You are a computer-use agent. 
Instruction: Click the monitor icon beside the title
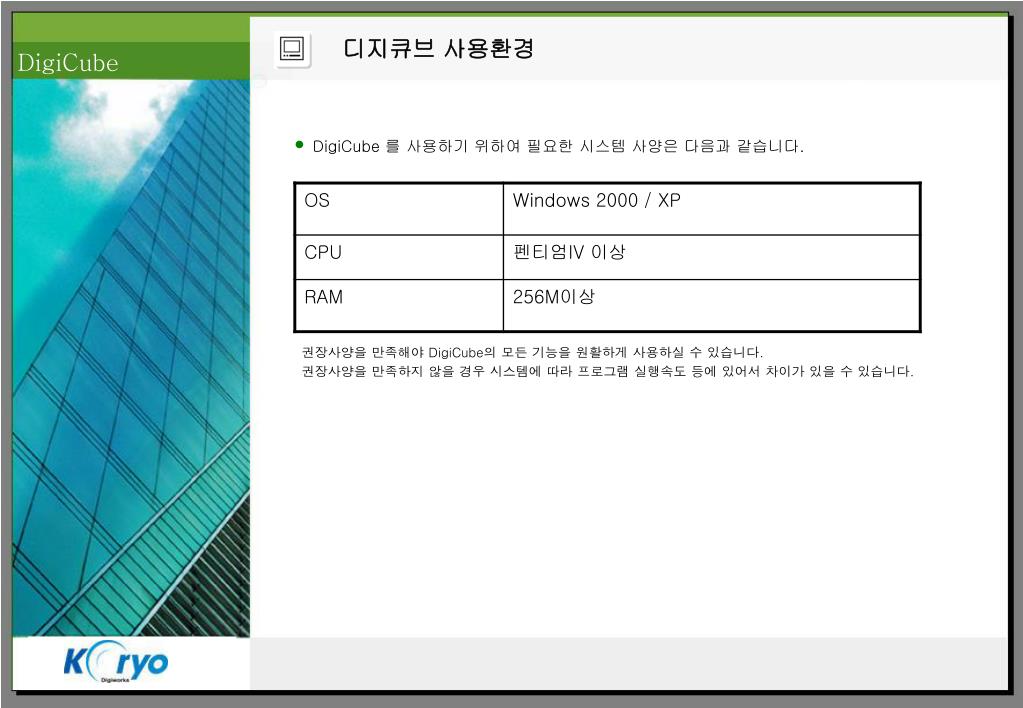(x=292, y=49)
